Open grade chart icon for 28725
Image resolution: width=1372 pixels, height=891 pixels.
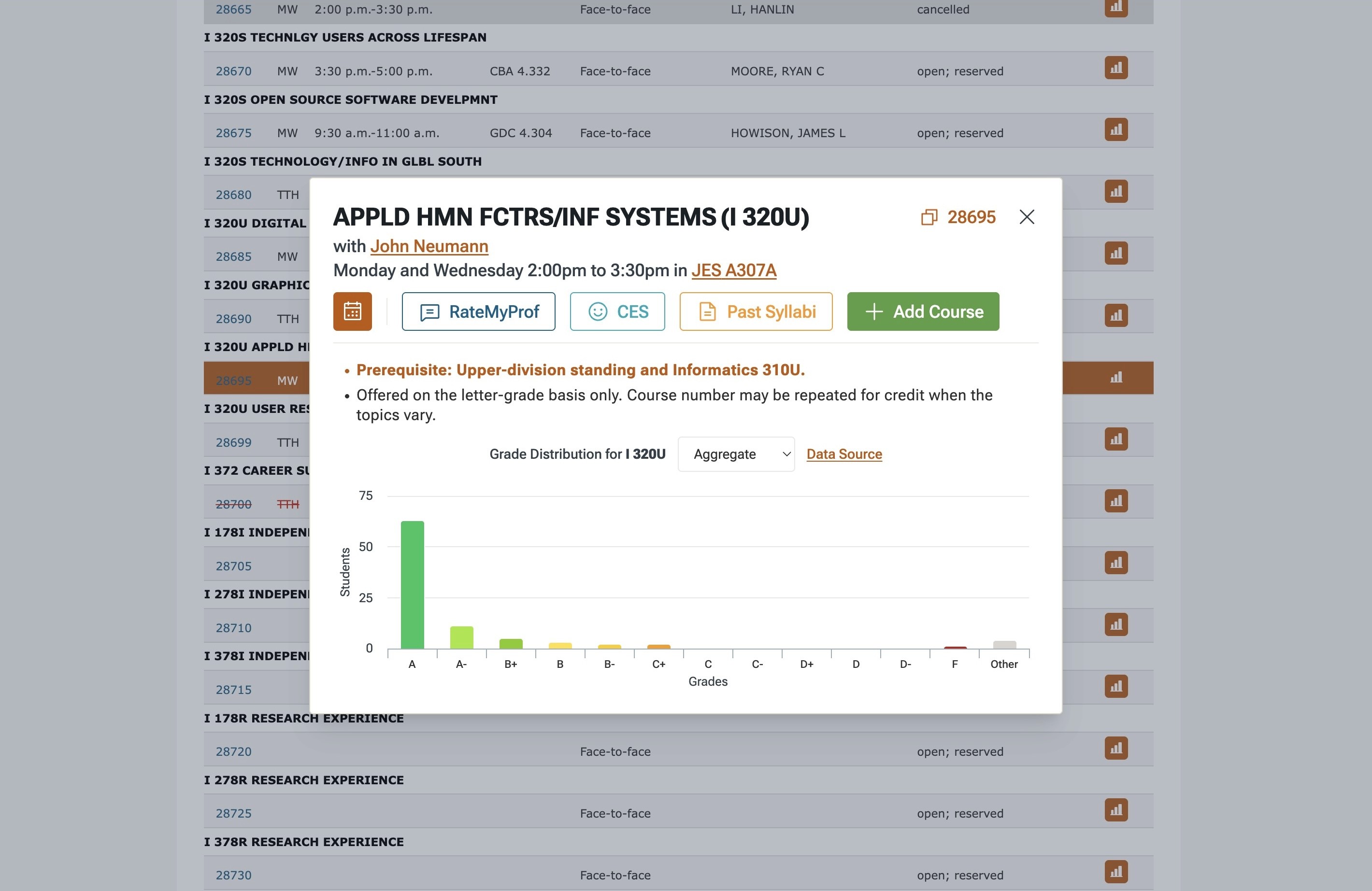pos(1115,810)
